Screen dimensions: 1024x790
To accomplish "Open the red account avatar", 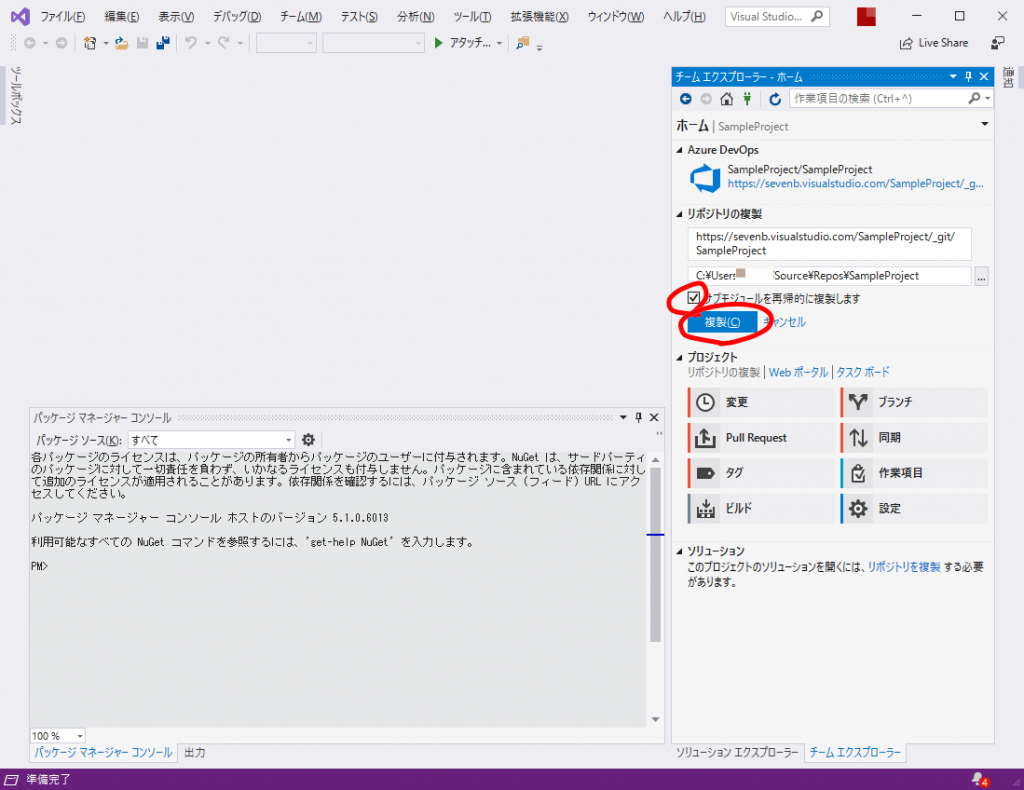I will [866, 16].
